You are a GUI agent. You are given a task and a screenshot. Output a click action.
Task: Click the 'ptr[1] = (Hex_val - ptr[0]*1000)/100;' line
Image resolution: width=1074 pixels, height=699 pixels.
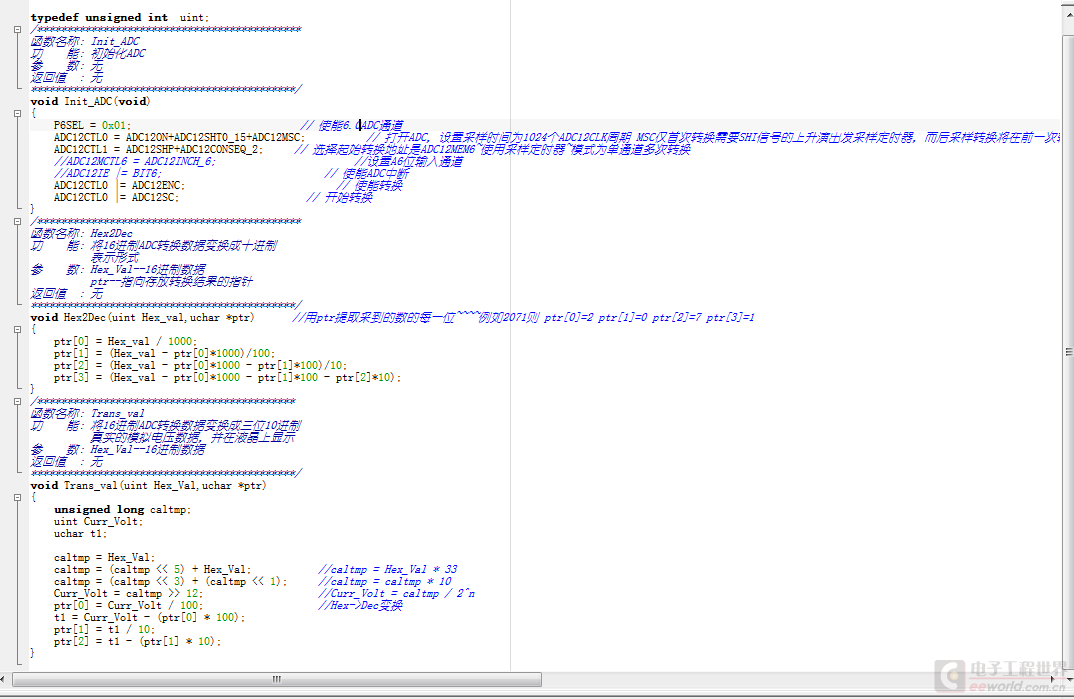(164, 353)
